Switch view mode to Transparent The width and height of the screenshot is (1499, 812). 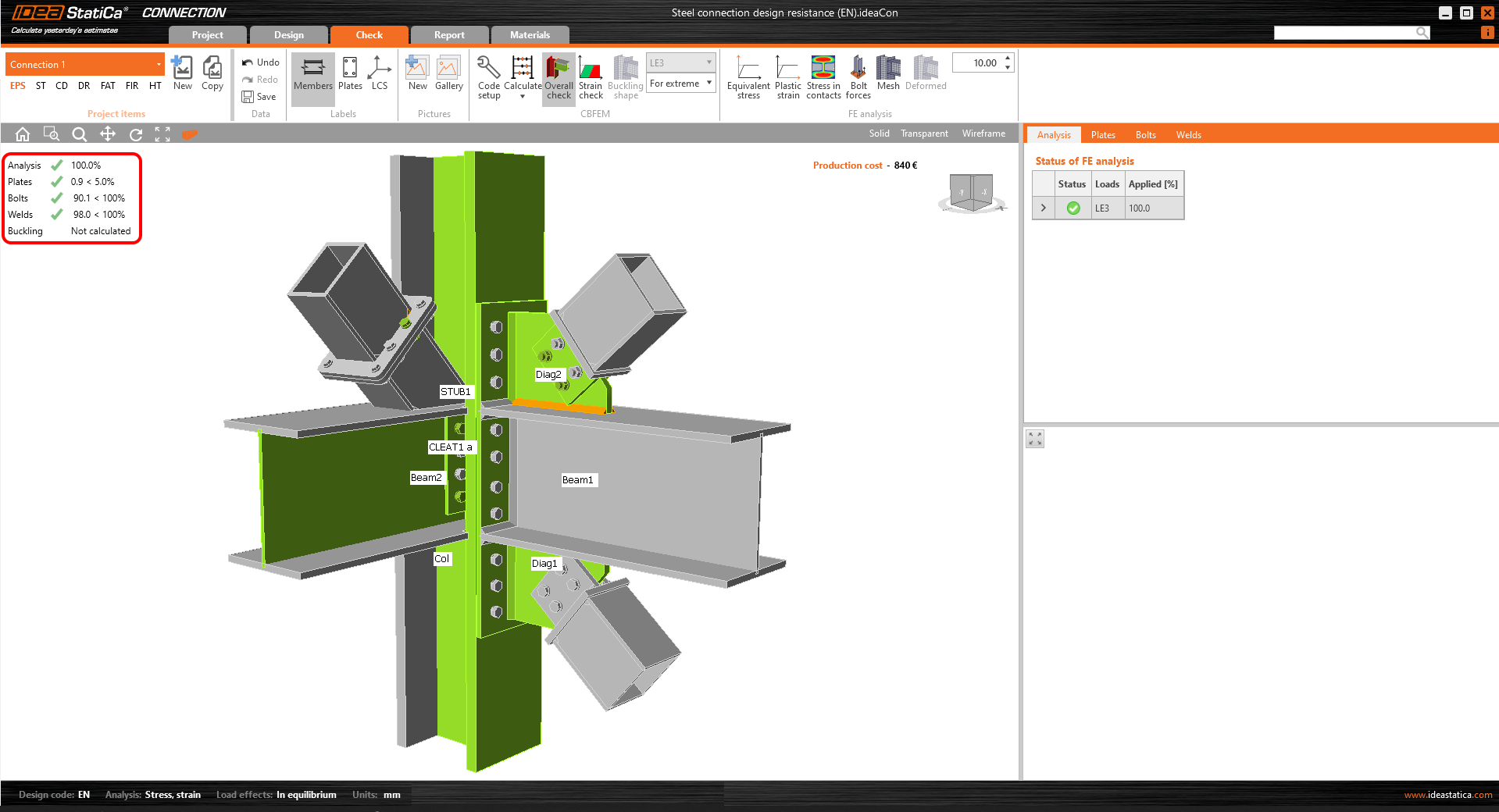[x=924, y=134]
